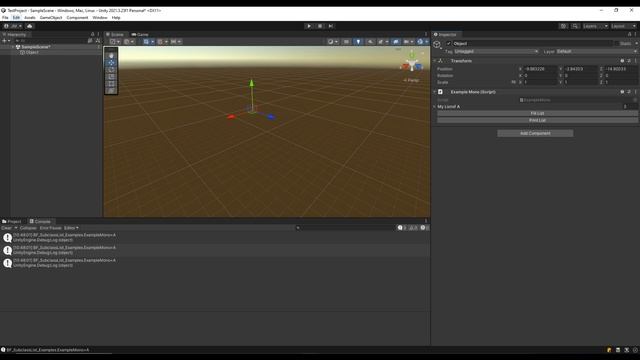
Task: Click the Position X input field
Action: click(540, 69)
